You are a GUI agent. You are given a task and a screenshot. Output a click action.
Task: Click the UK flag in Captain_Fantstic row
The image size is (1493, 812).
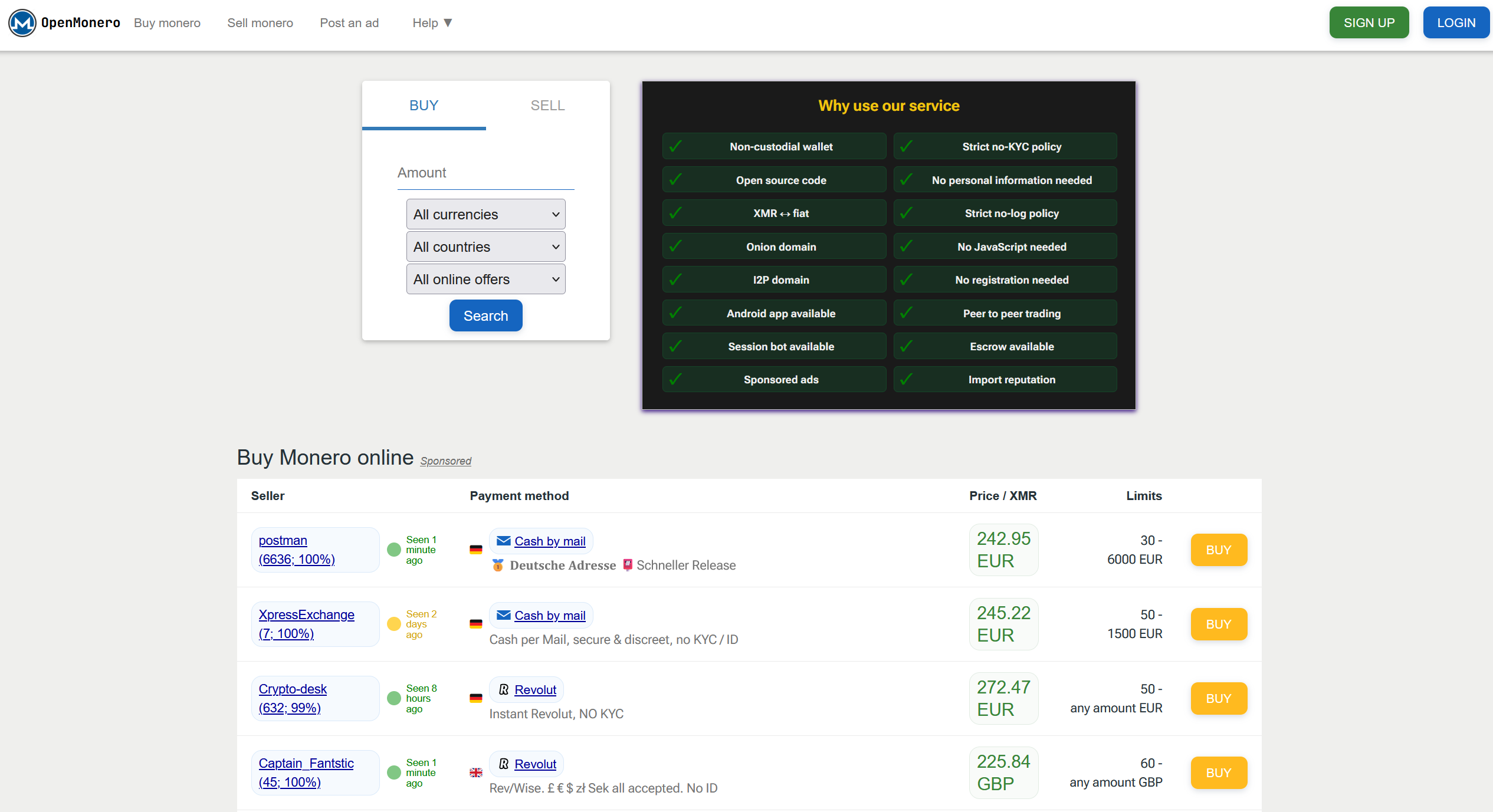476,772
